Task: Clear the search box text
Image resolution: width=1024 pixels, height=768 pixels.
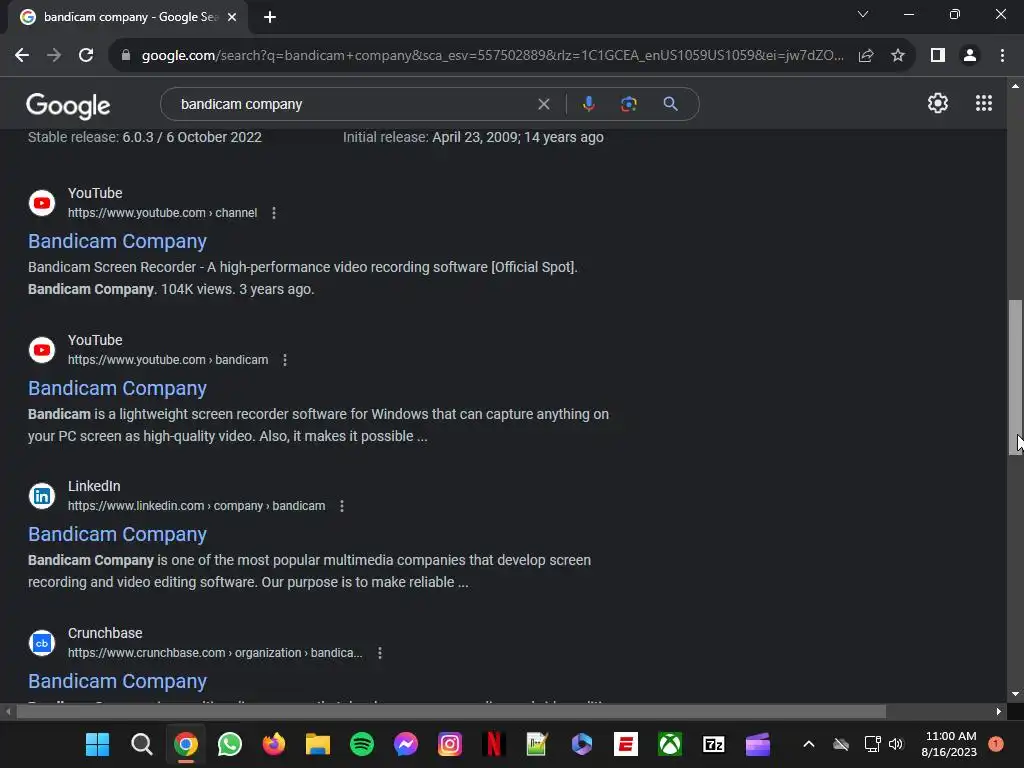Action: coord(543,104)
